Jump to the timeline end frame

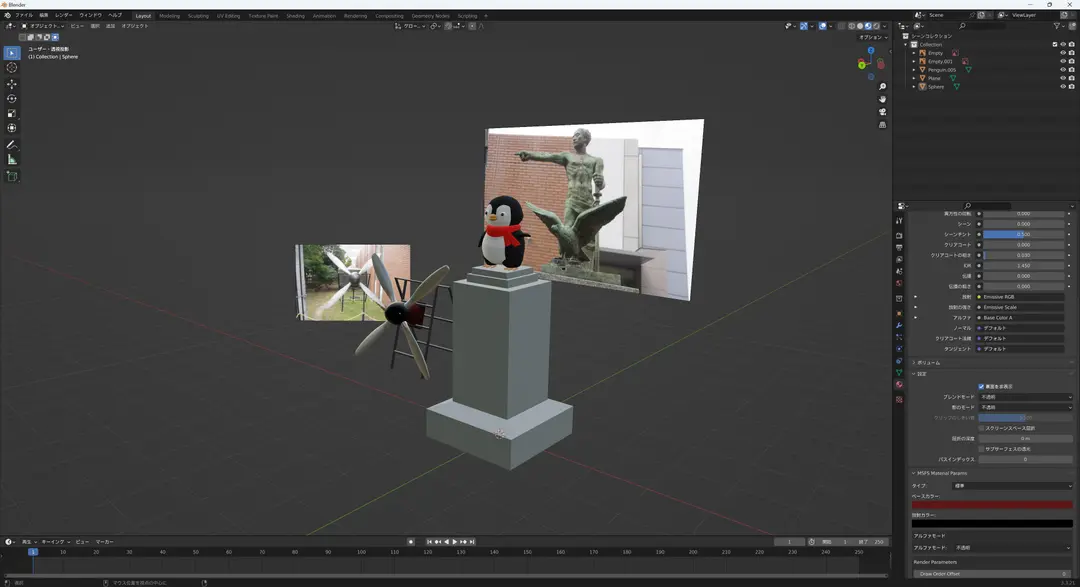(x=472, y=542)
